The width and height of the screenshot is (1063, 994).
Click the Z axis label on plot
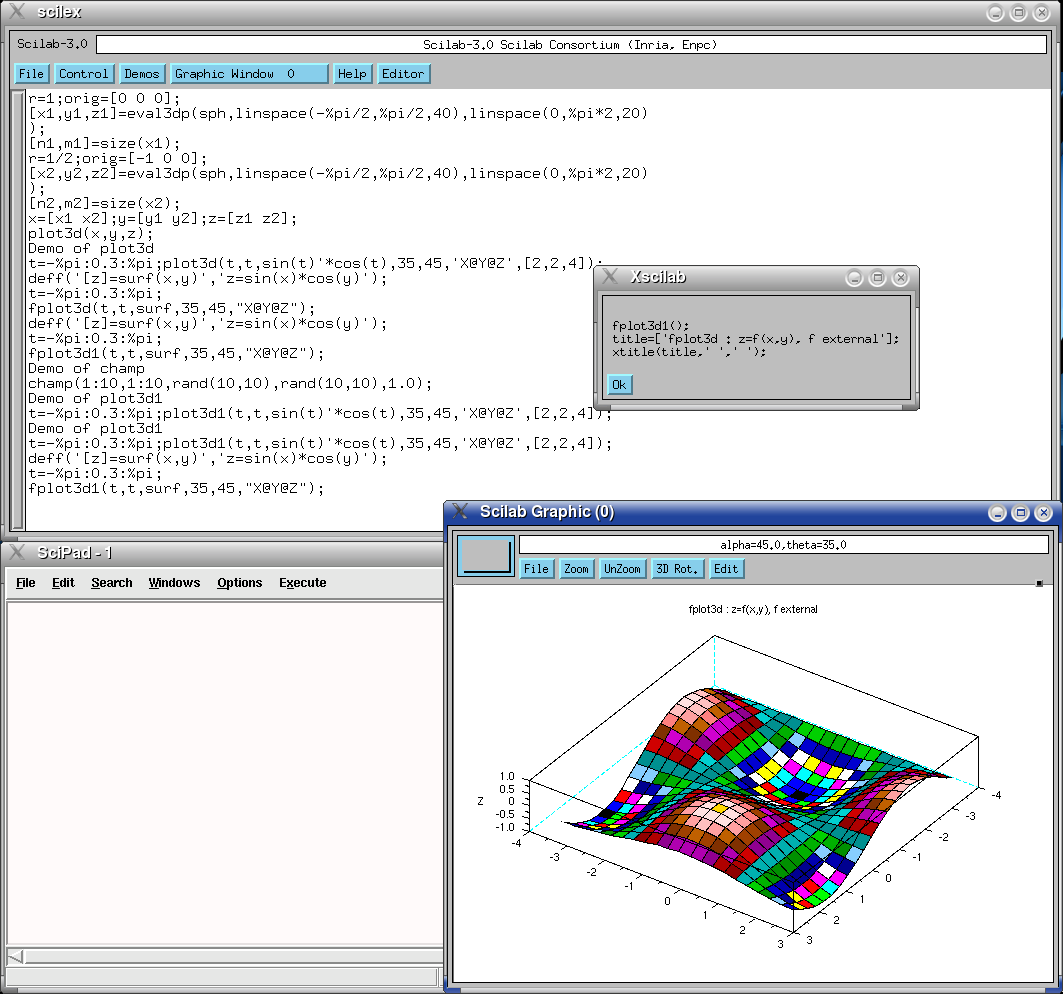coord(480,801)
